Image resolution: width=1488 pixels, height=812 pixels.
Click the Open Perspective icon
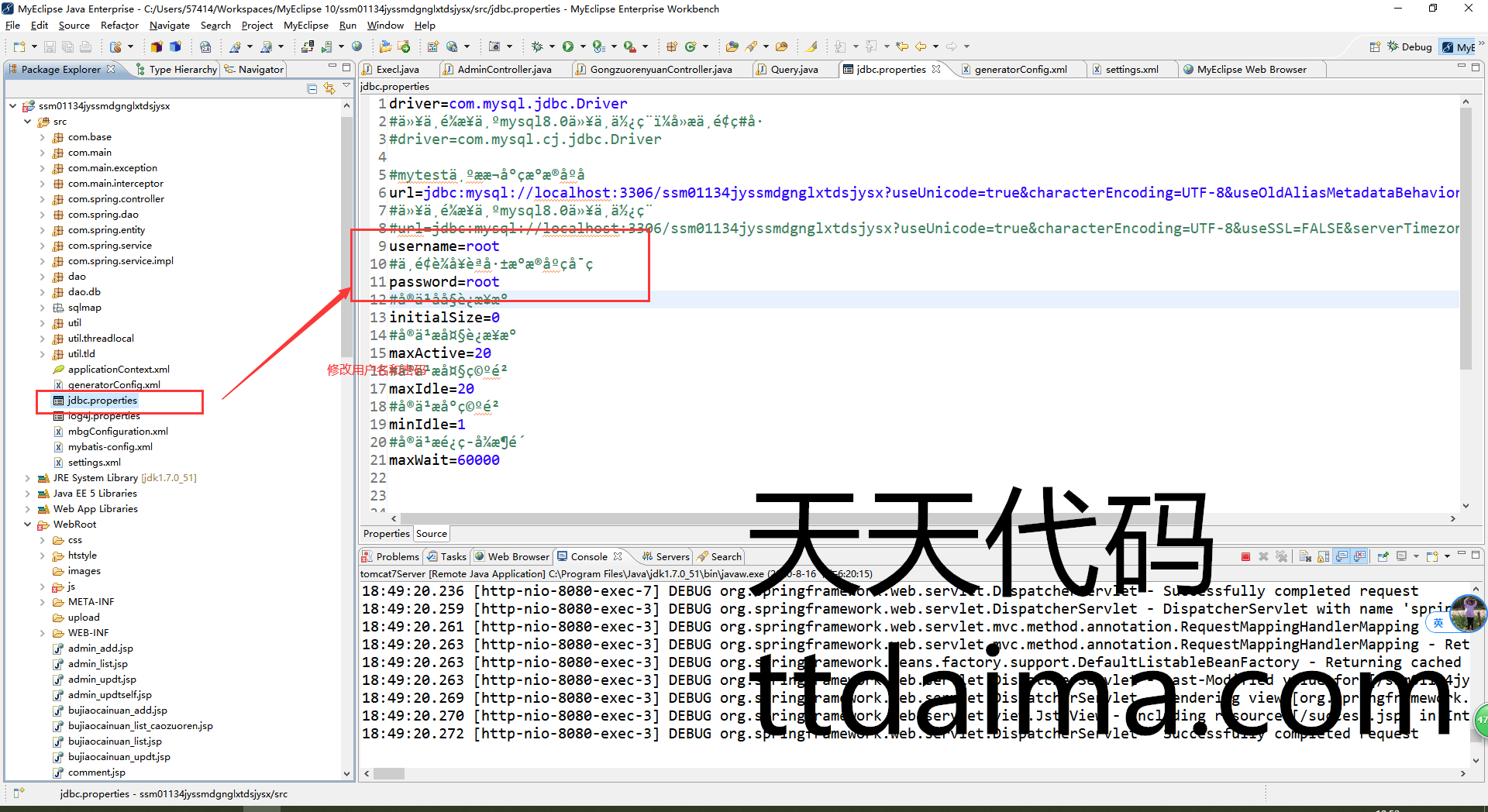(1374, 47)
